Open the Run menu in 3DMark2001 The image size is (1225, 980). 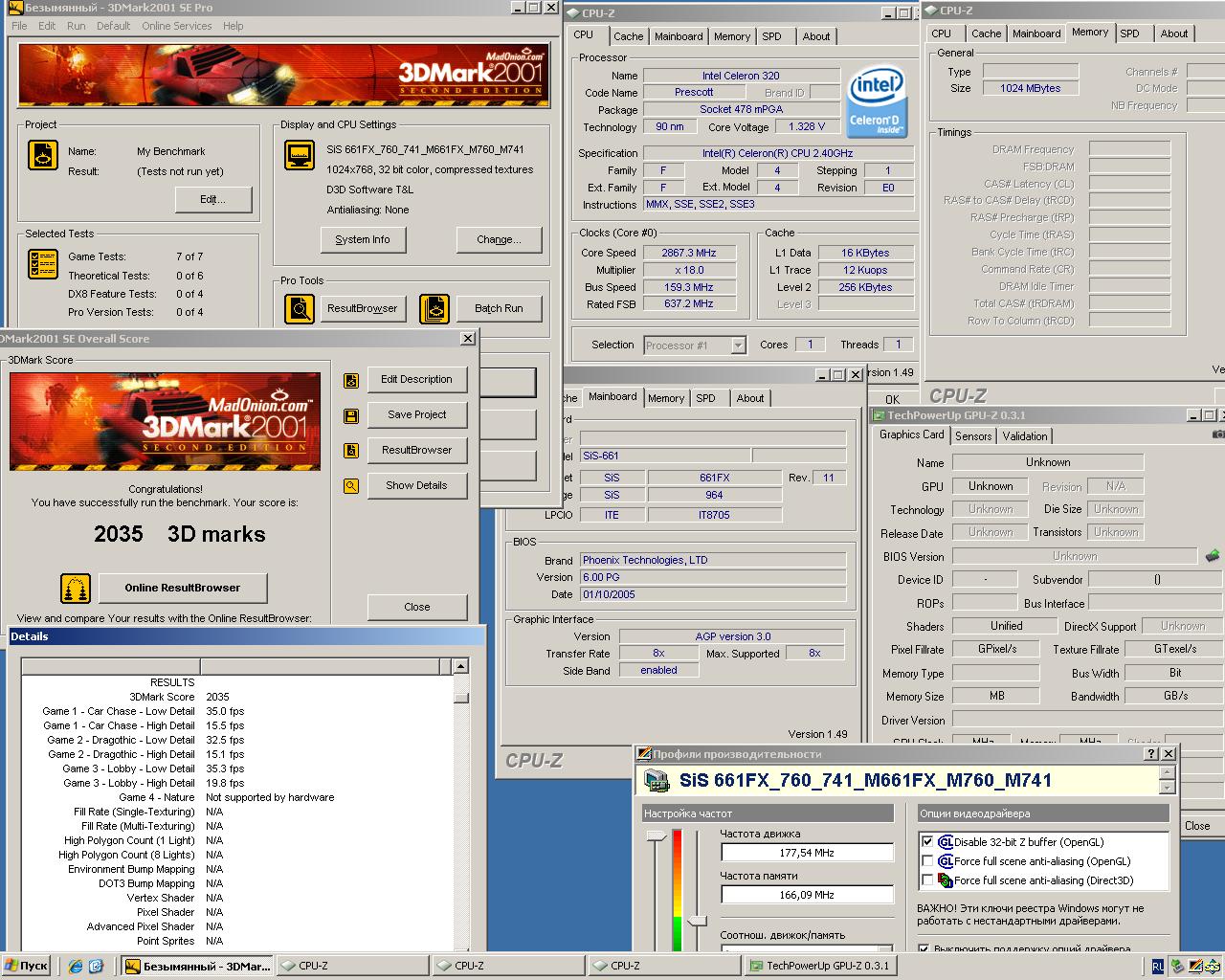tap(77, 26)
